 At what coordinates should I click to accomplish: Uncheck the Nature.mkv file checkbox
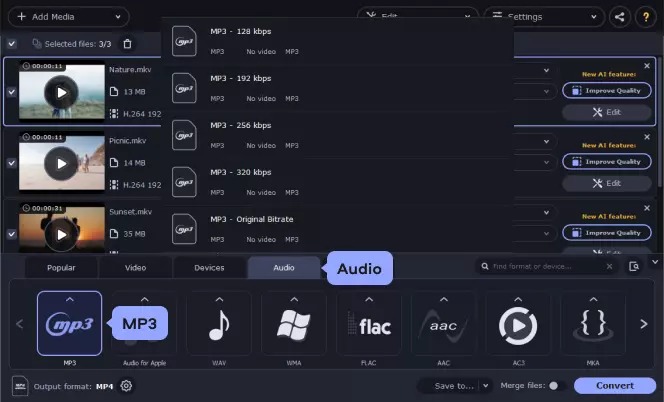click(12, 92)
